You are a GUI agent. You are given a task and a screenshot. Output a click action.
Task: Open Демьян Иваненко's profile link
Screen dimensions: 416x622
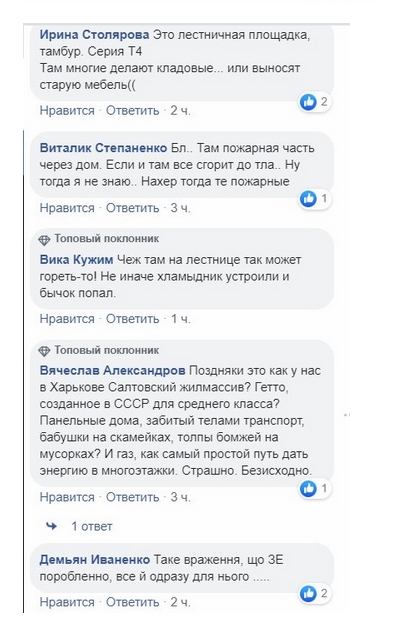click(x=95, y=560)
